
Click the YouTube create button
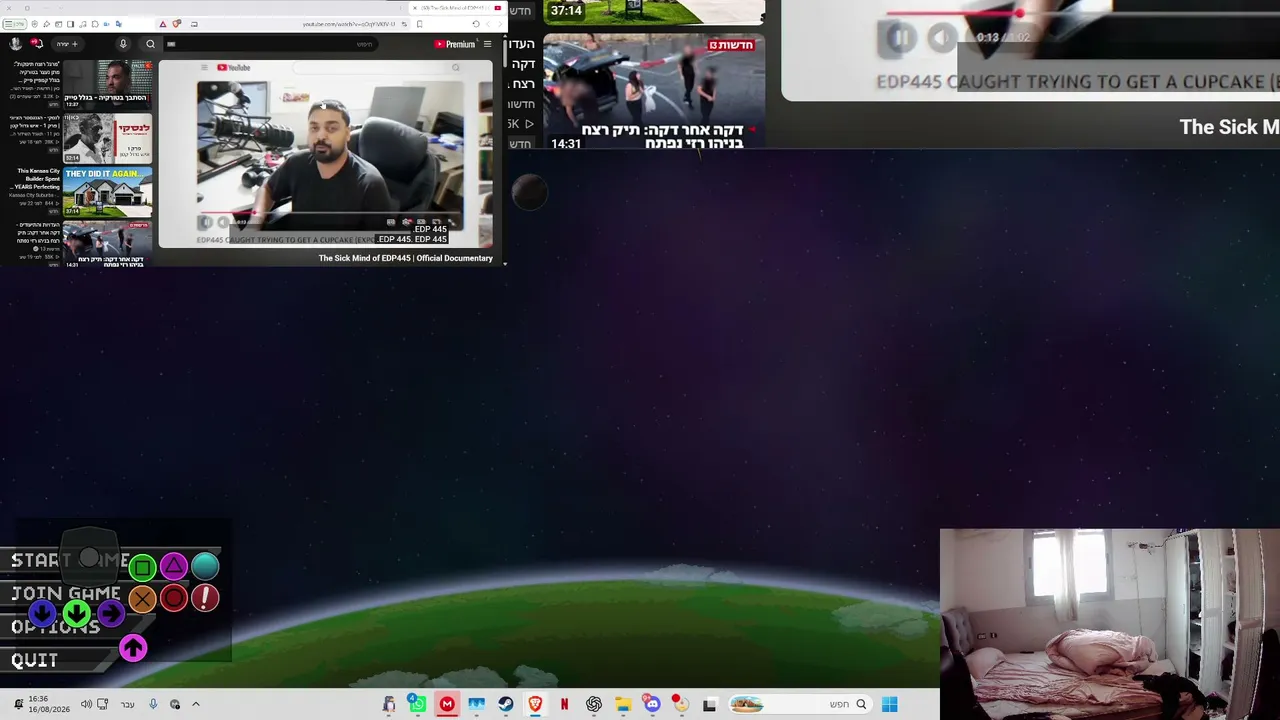tap(67, 44)
